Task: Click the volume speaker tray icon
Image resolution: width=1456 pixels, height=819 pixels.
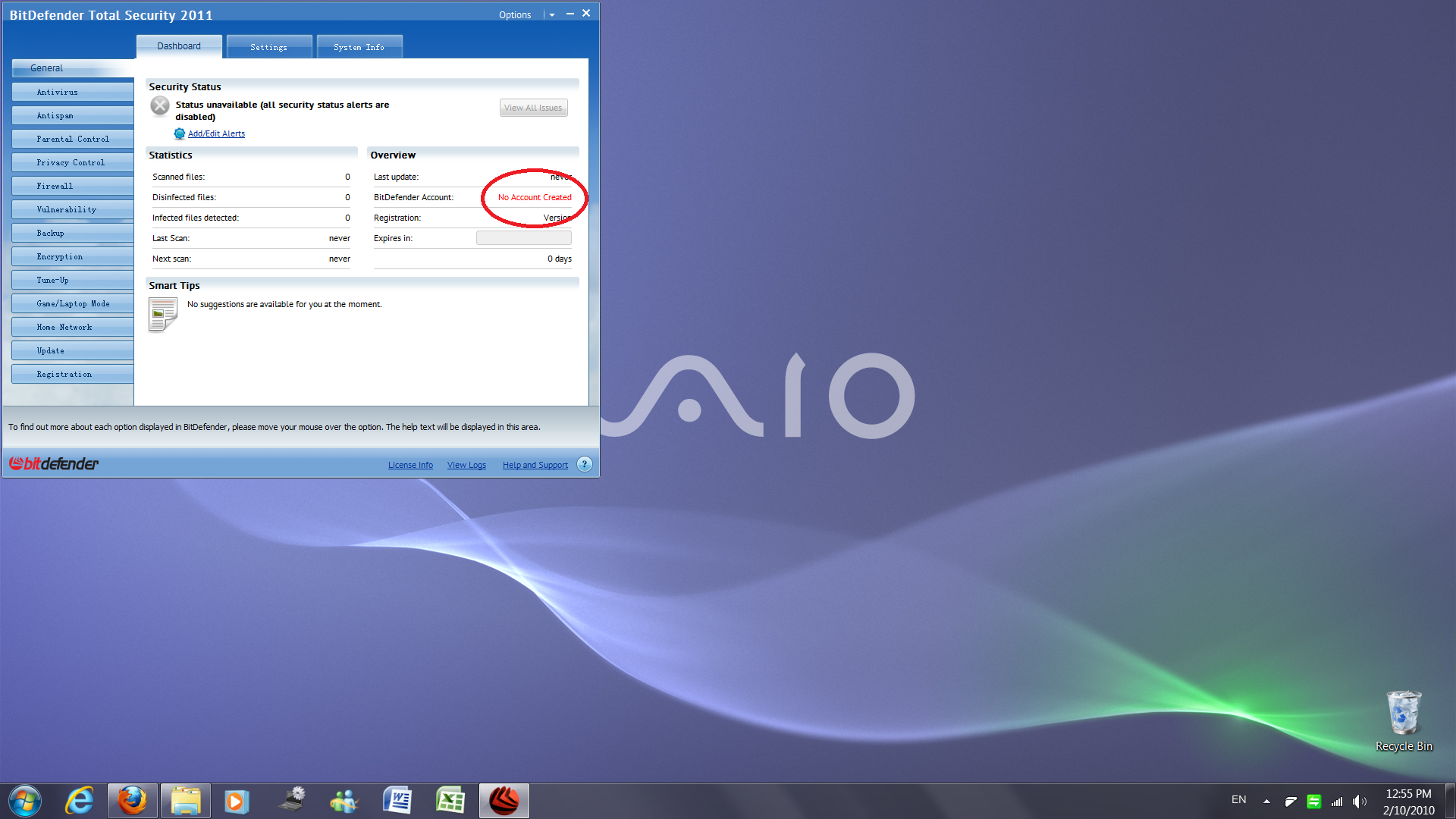Action: 1359,802
